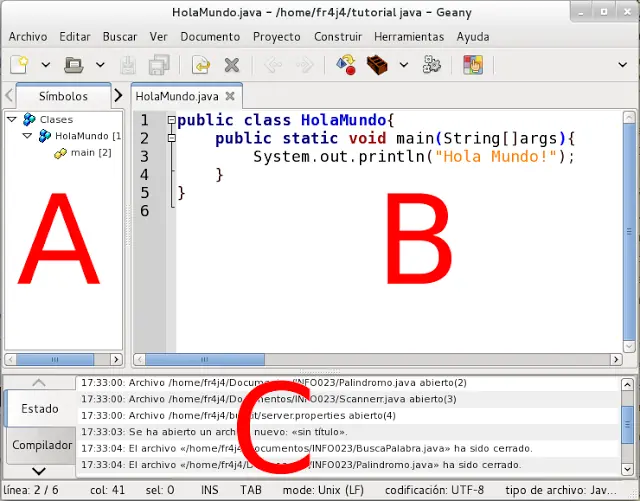Click the main method symbol icon

click(x=60, y=153)
